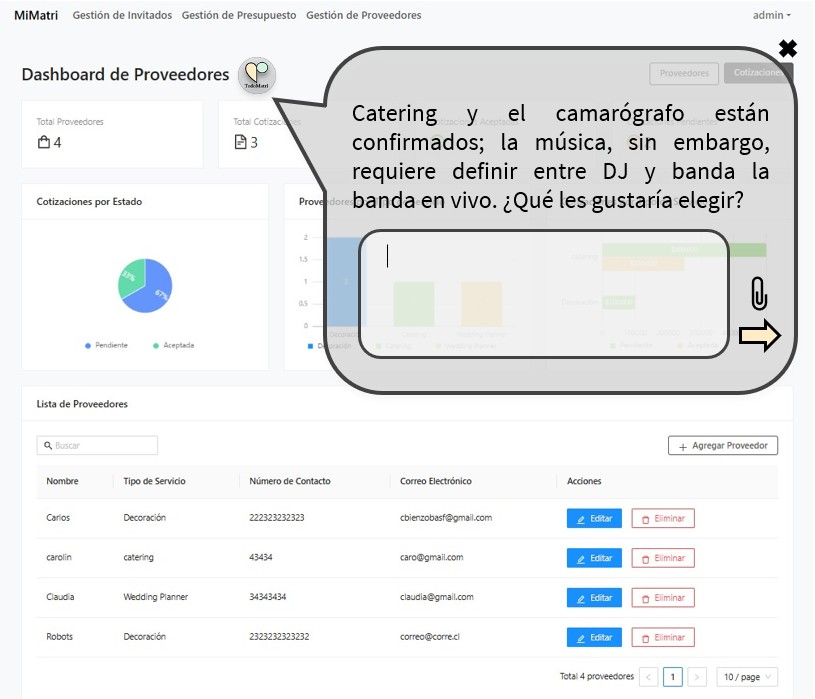The height and width of the screenshot is (699, 815).
Task: Type in the chat message input box
Action: click(543, 291)
